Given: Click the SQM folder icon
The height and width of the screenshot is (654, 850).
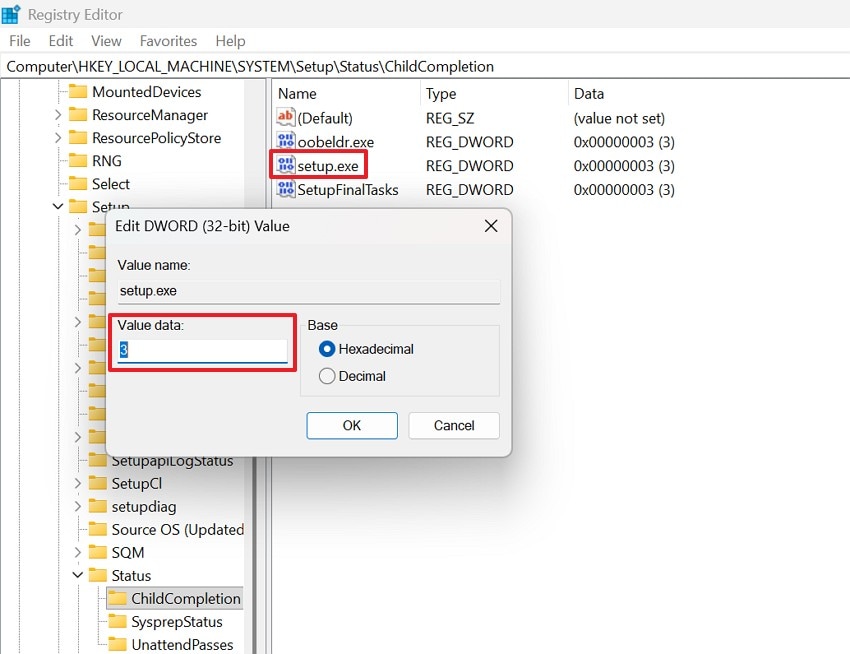Looking at the screenshot, I should coord(98,552).
